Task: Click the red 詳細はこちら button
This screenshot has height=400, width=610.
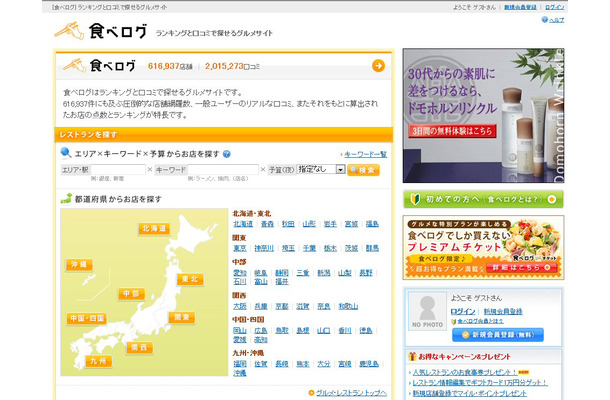Action: coord(522,268)
